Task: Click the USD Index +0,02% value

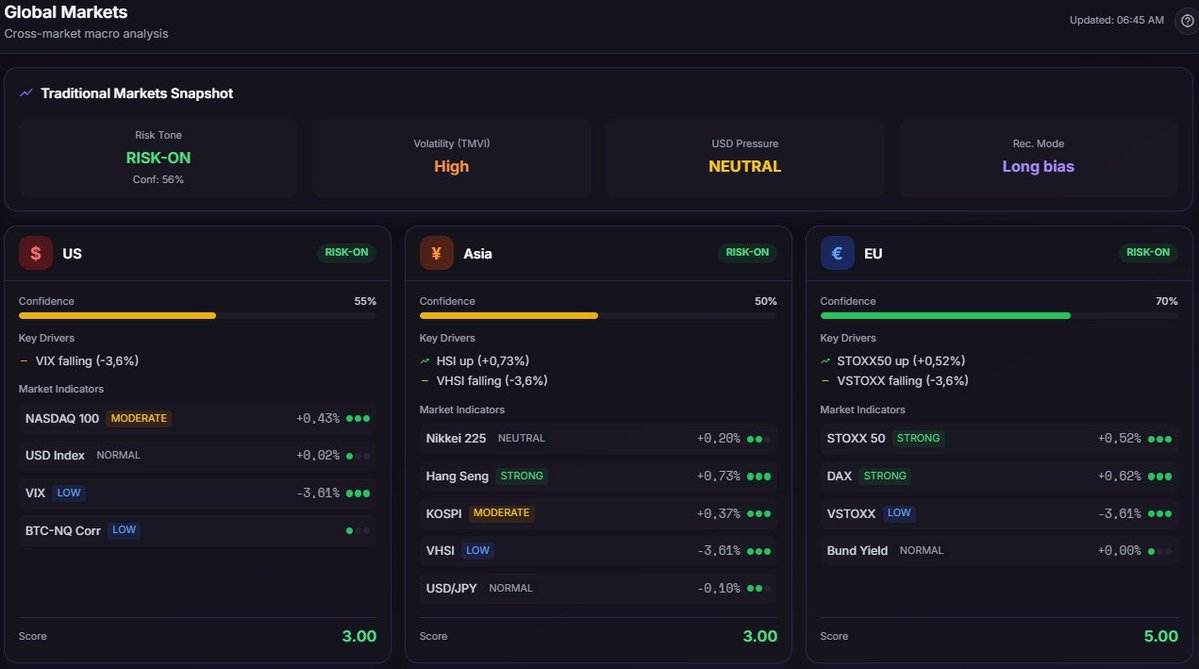Action: point(318,456)
